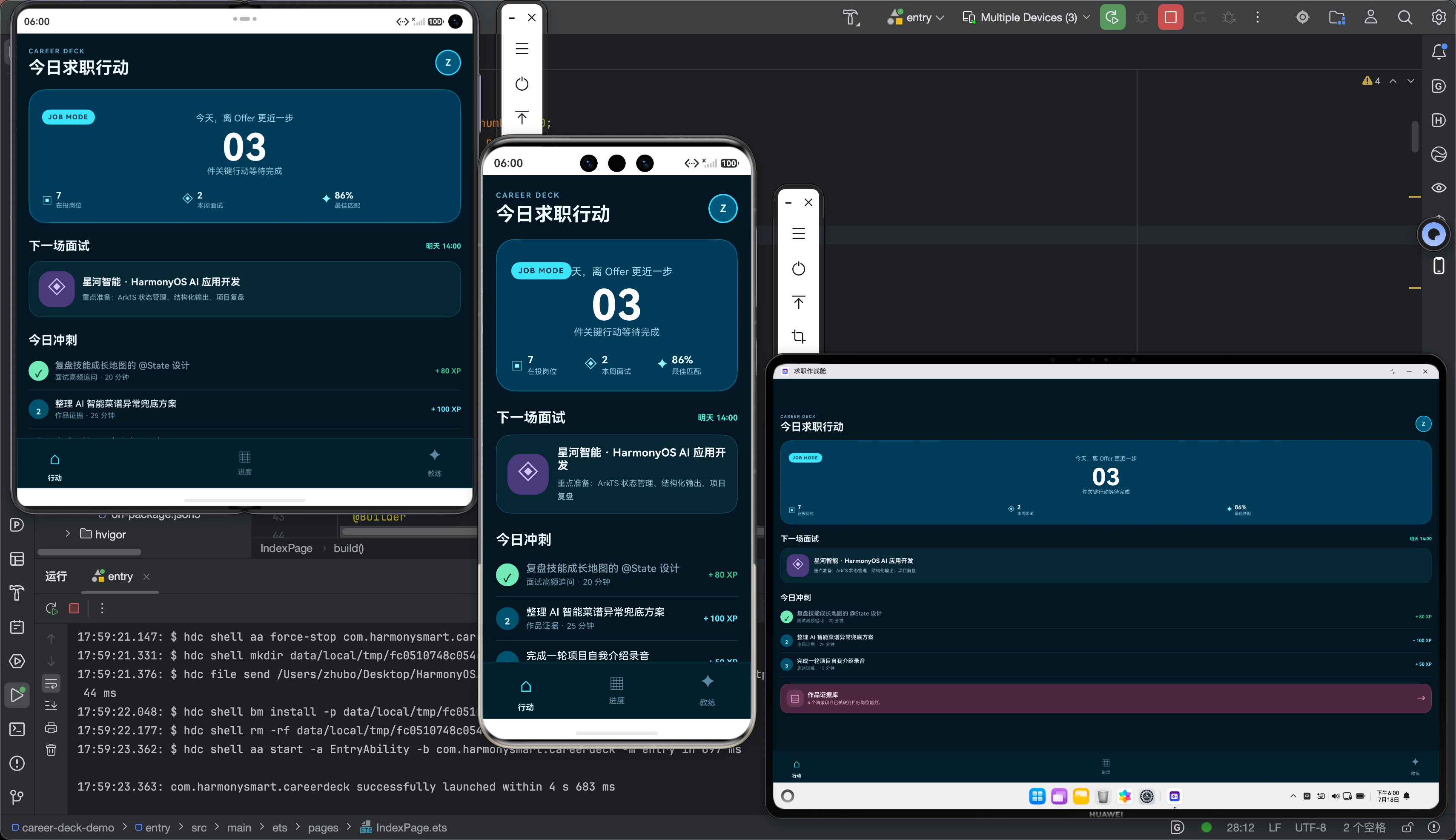Go to previous highlighted warning in editor

coord(1393,81)
